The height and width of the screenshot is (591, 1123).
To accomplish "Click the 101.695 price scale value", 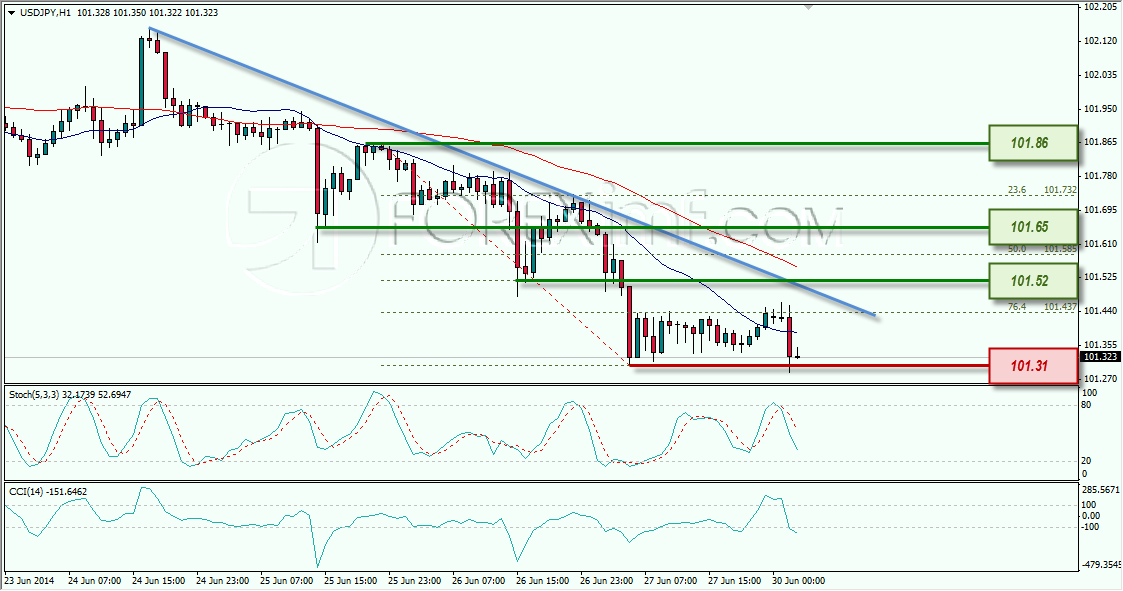I will [1100, 209].
